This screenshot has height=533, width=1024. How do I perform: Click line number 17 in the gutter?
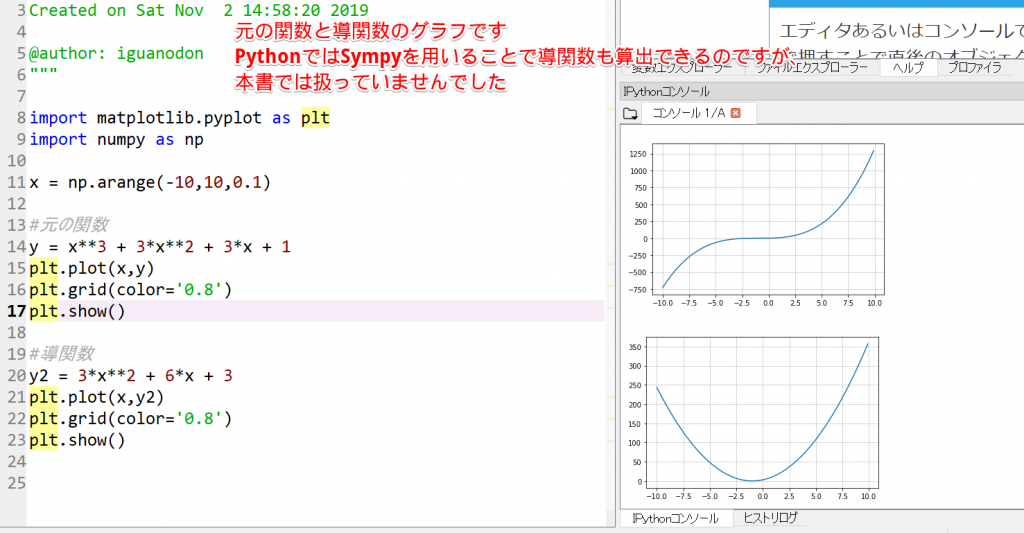coord(16,311)
